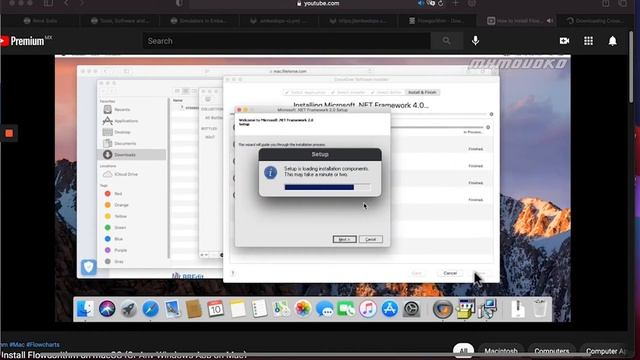The height and width of the screenshot is (360, 640).
Task: Launch Siri from the Dock
Action: coord(107,309)
